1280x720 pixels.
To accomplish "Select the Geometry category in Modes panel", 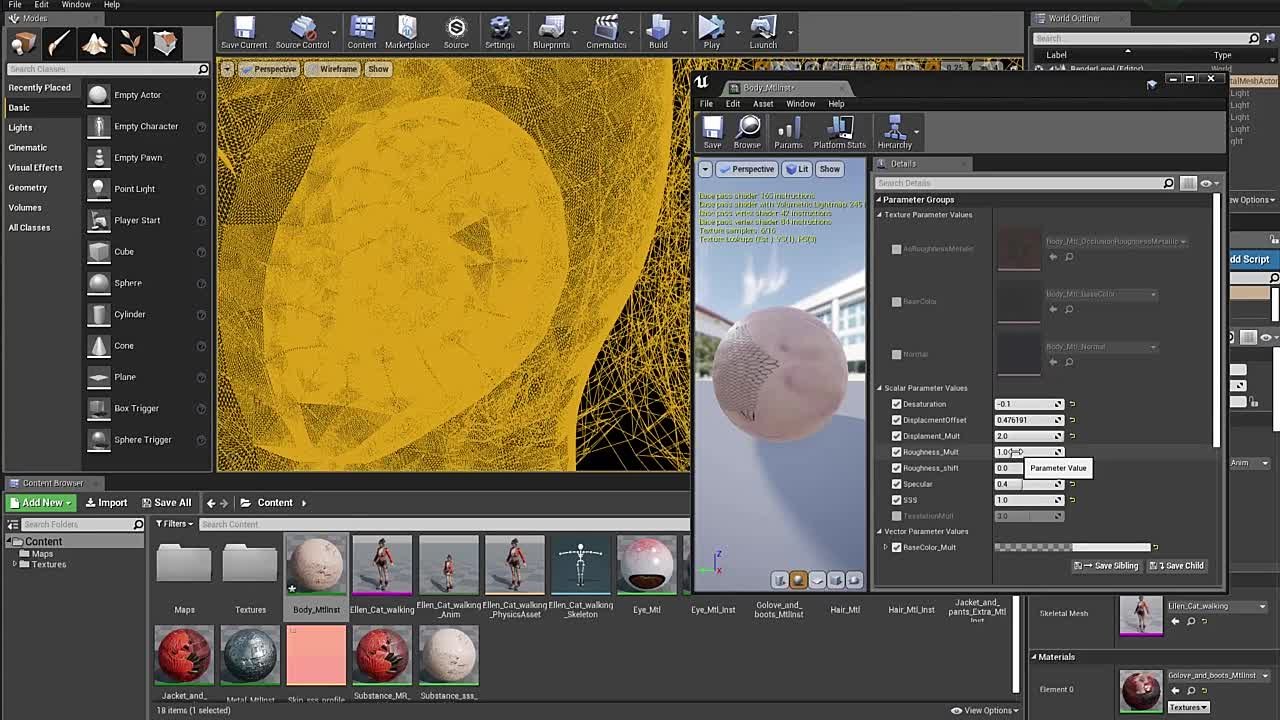I will click(28, 187).
